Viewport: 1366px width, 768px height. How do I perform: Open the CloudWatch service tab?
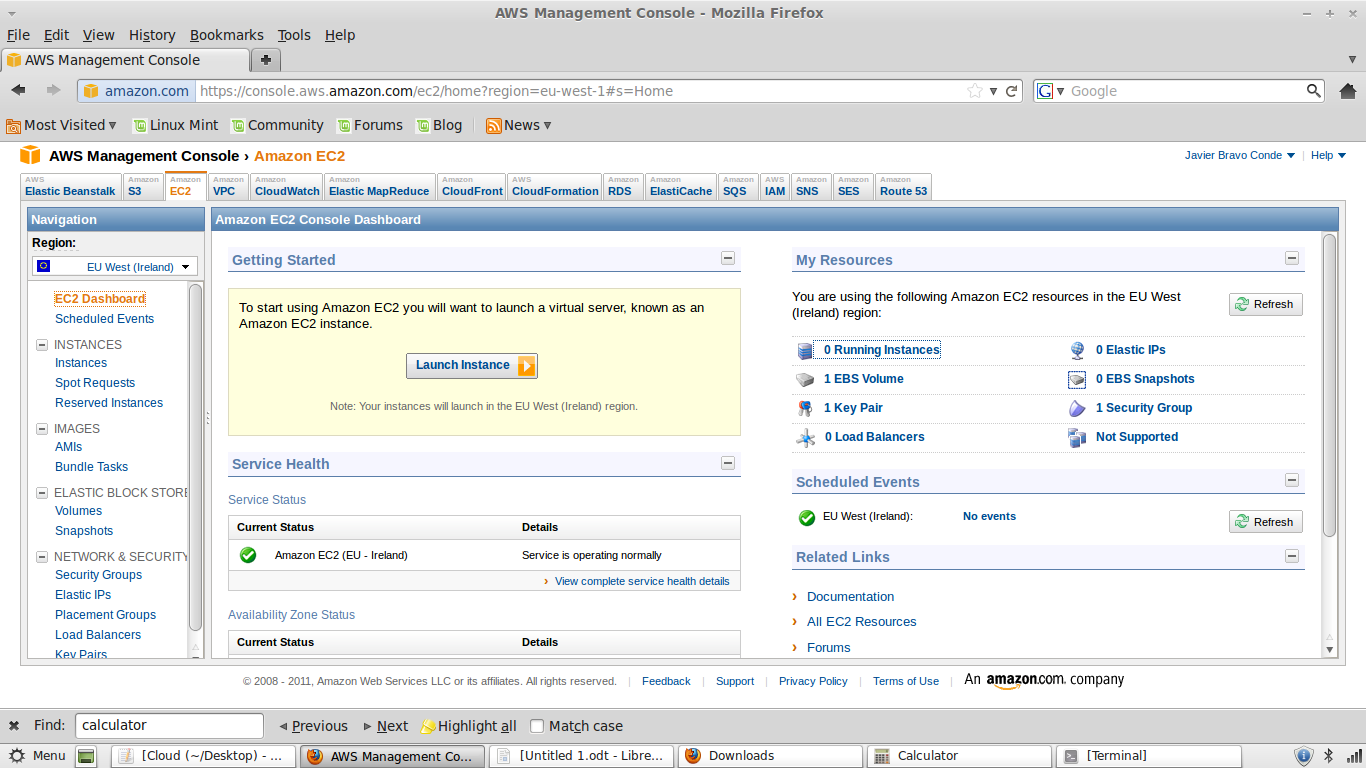click(x=287, y=187)
